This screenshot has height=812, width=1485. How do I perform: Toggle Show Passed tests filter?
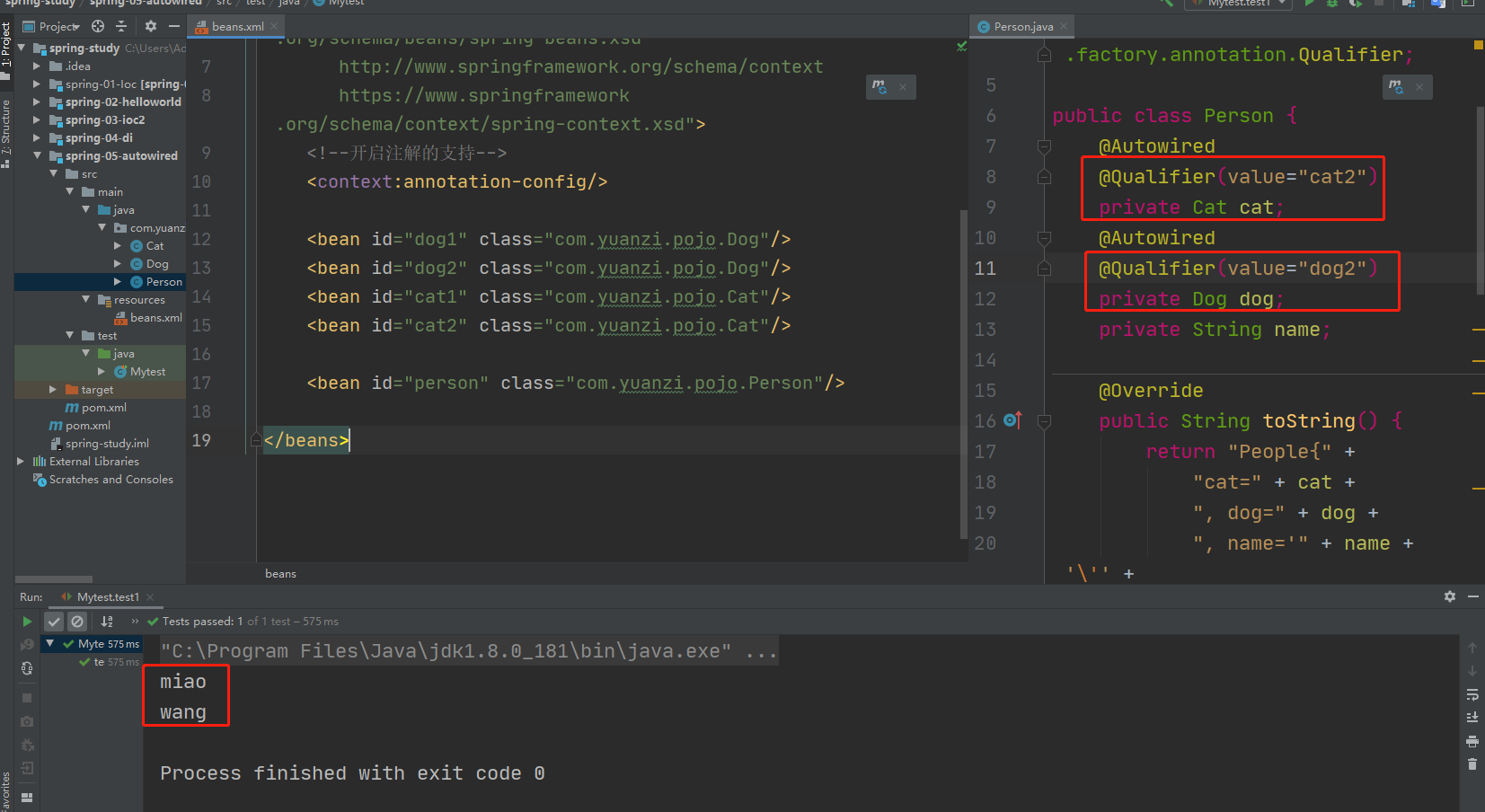coord(54,622)
